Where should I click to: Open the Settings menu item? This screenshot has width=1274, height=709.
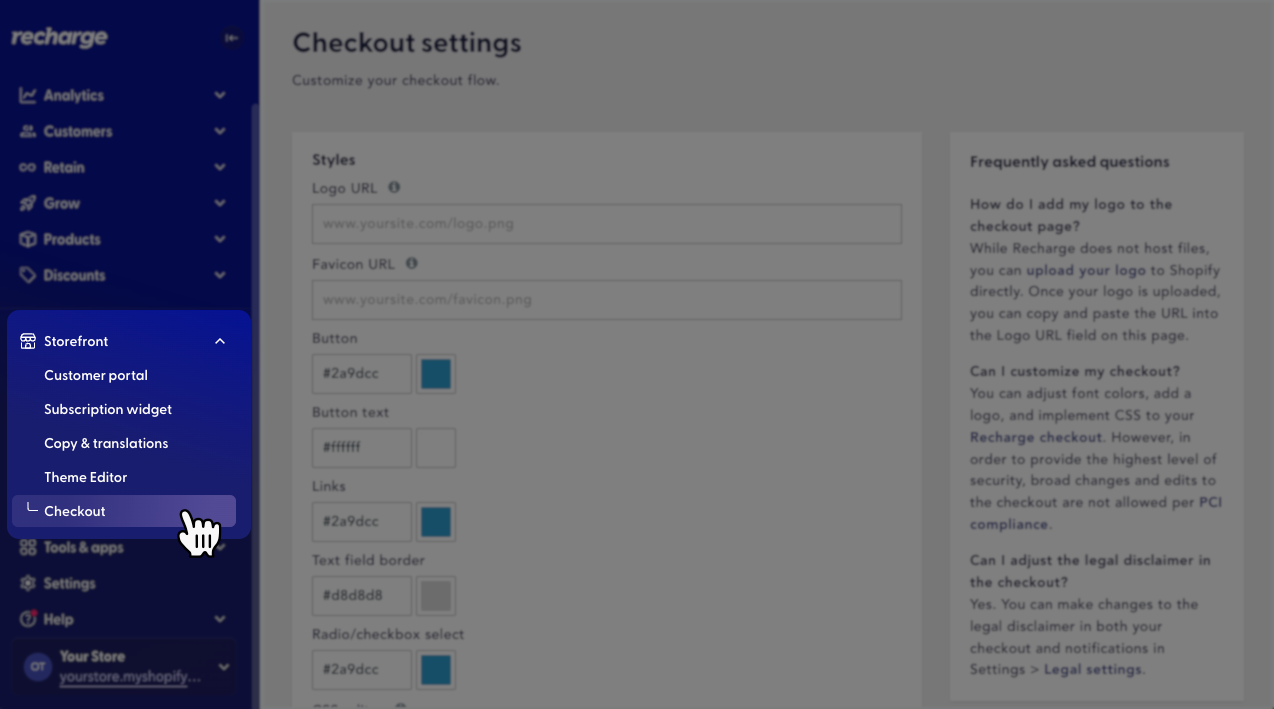pos(70,584)
